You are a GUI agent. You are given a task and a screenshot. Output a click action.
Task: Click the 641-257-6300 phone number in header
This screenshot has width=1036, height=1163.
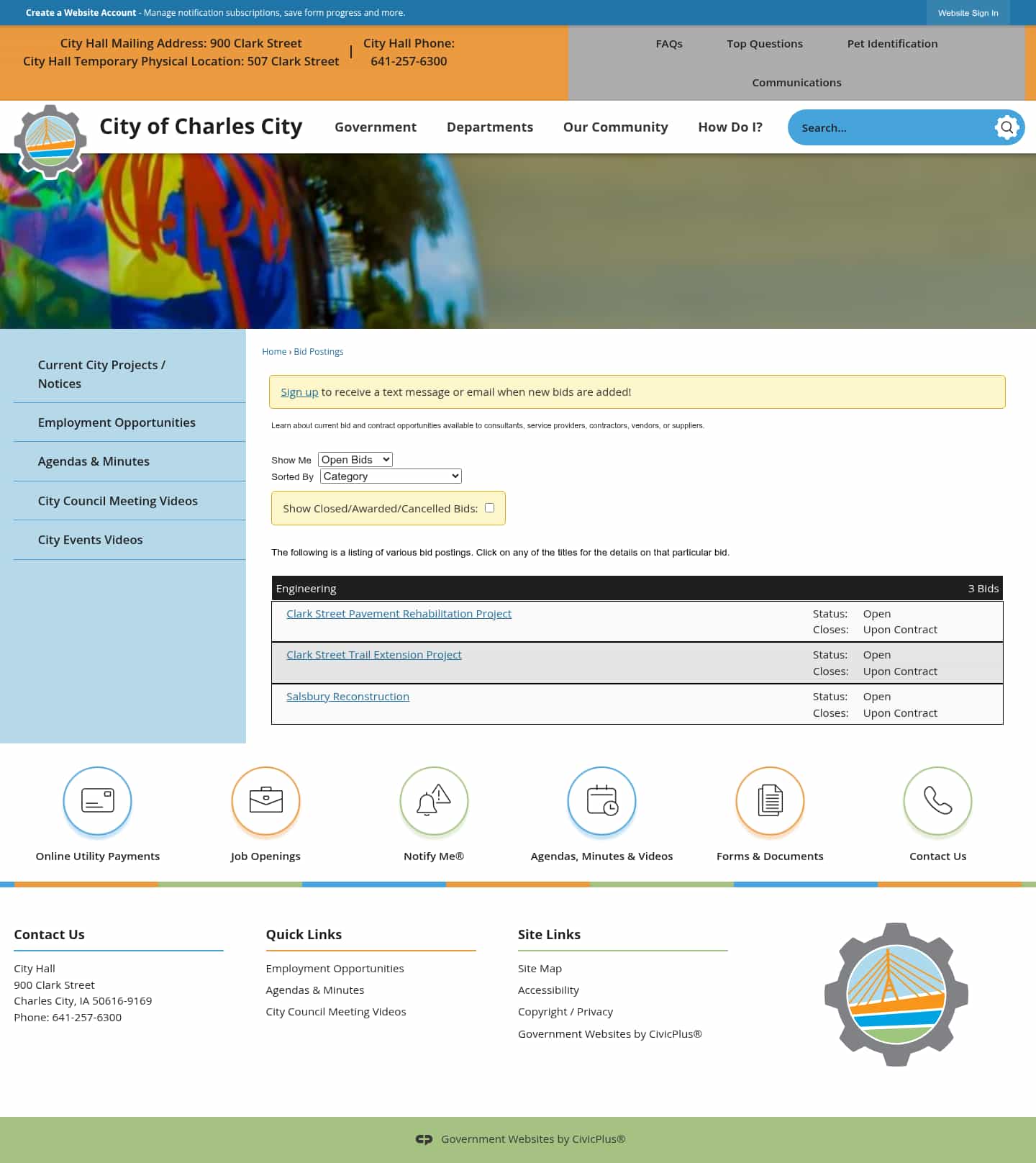tap(409, 61)
